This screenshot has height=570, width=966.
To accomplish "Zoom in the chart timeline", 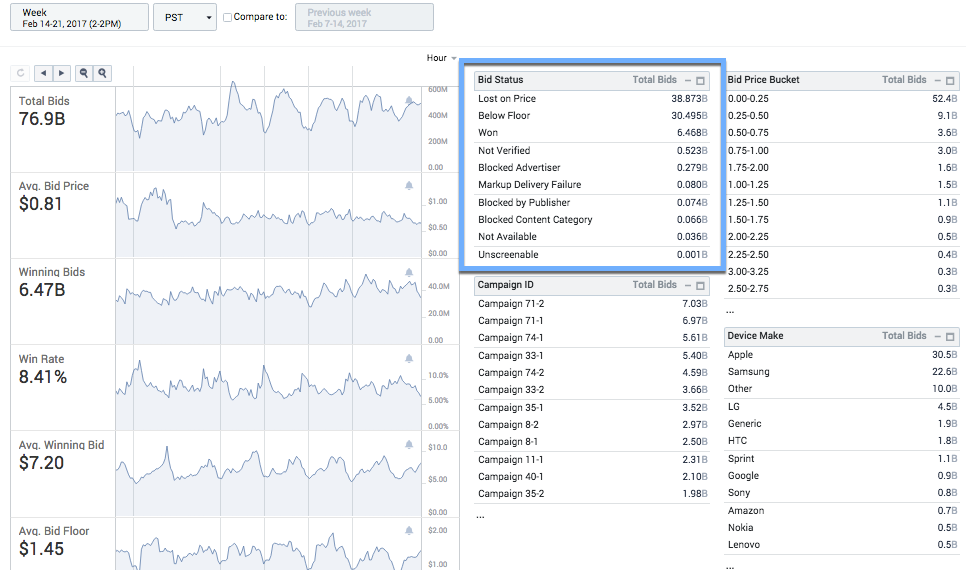I will click(102, 73).
